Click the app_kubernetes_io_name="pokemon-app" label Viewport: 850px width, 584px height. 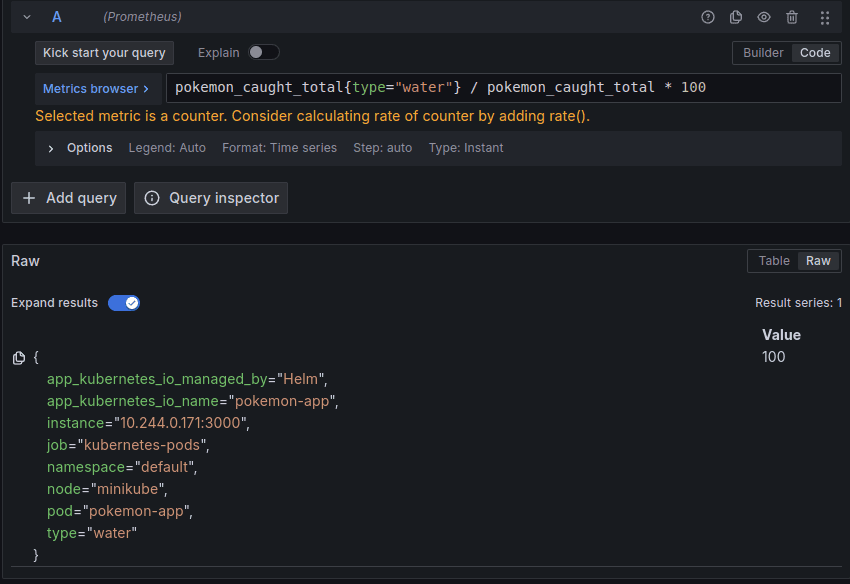[x=192, y=401]
